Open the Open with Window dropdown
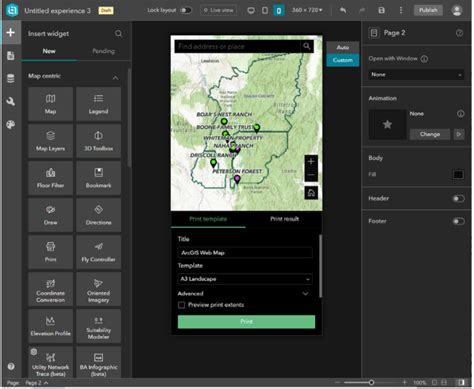The width and height of the screenshot is (474, 389). click(x=416, y=75)
